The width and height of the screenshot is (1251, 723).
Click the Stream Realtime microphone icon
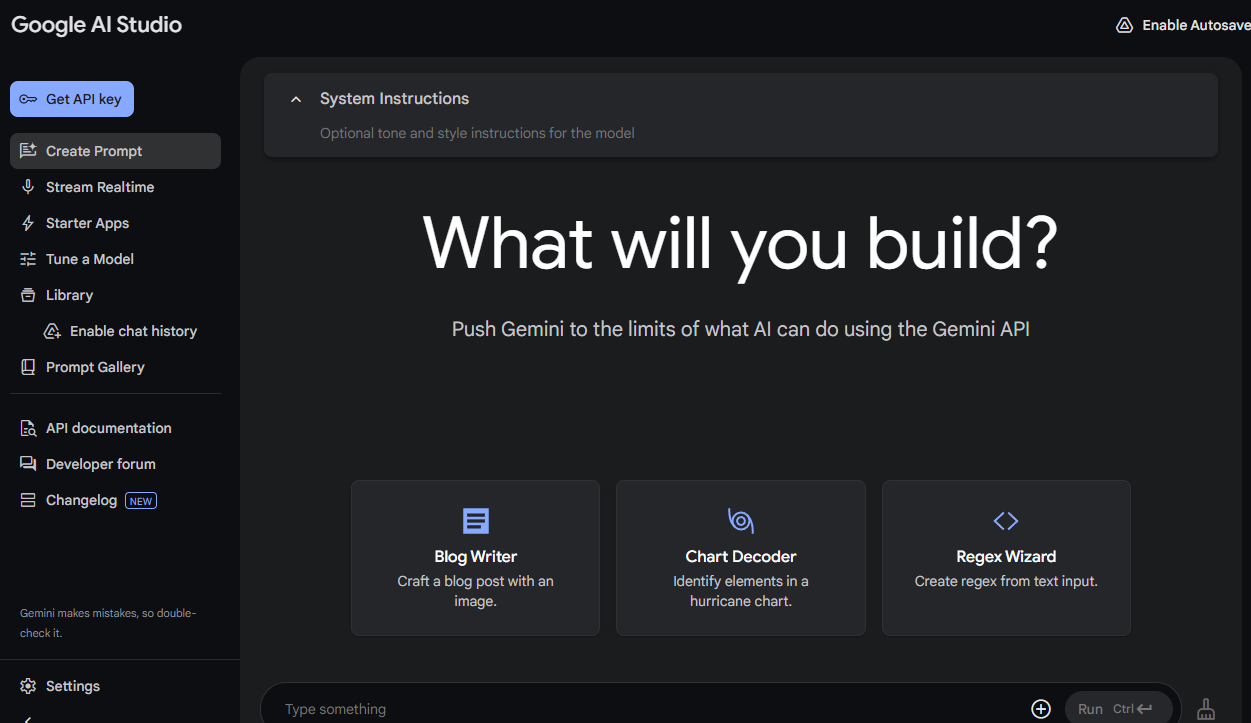pos(28,187)
